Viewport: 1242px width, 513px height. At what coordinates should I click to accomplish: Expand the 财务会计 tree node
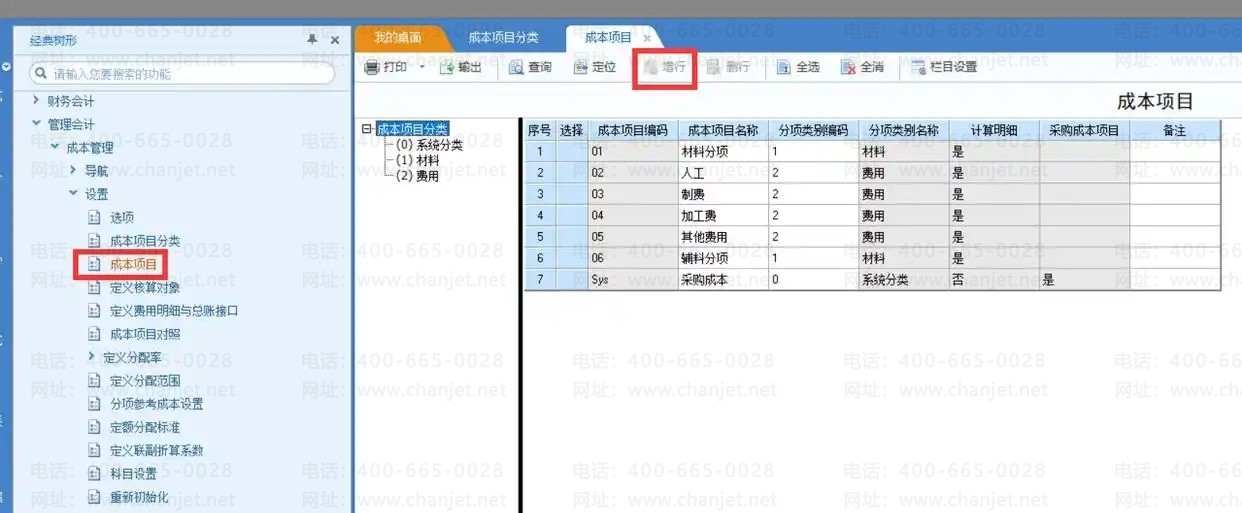[x=37, y=101]
